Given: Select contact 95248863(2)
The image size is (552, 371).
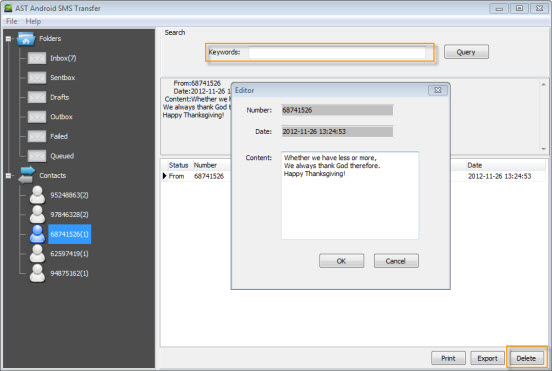Looking at the screenshot, I should [69, 195].
